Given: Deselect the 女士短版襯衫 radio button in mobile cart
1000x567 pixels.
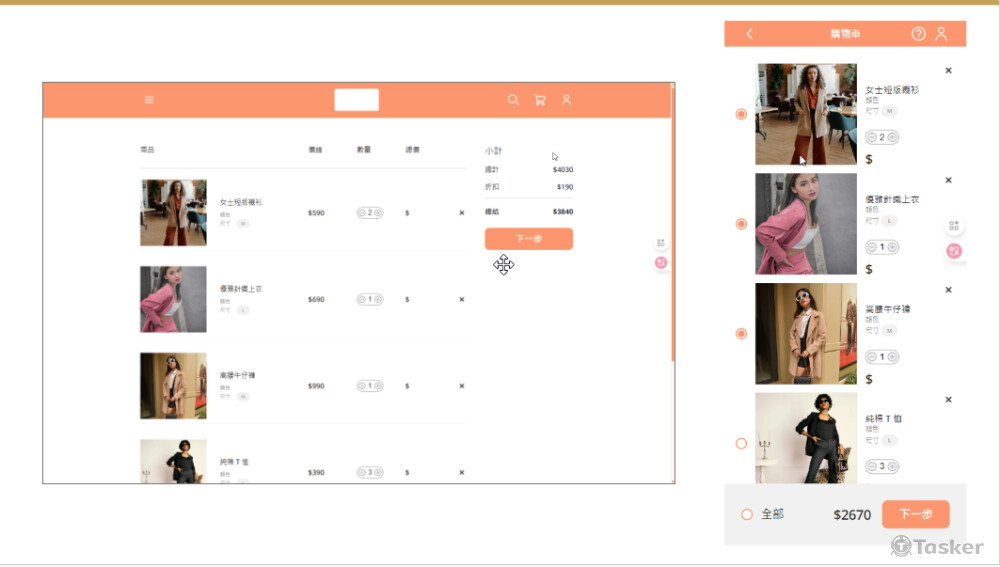Looking at the screenshot, I should [x=741, y=114].
